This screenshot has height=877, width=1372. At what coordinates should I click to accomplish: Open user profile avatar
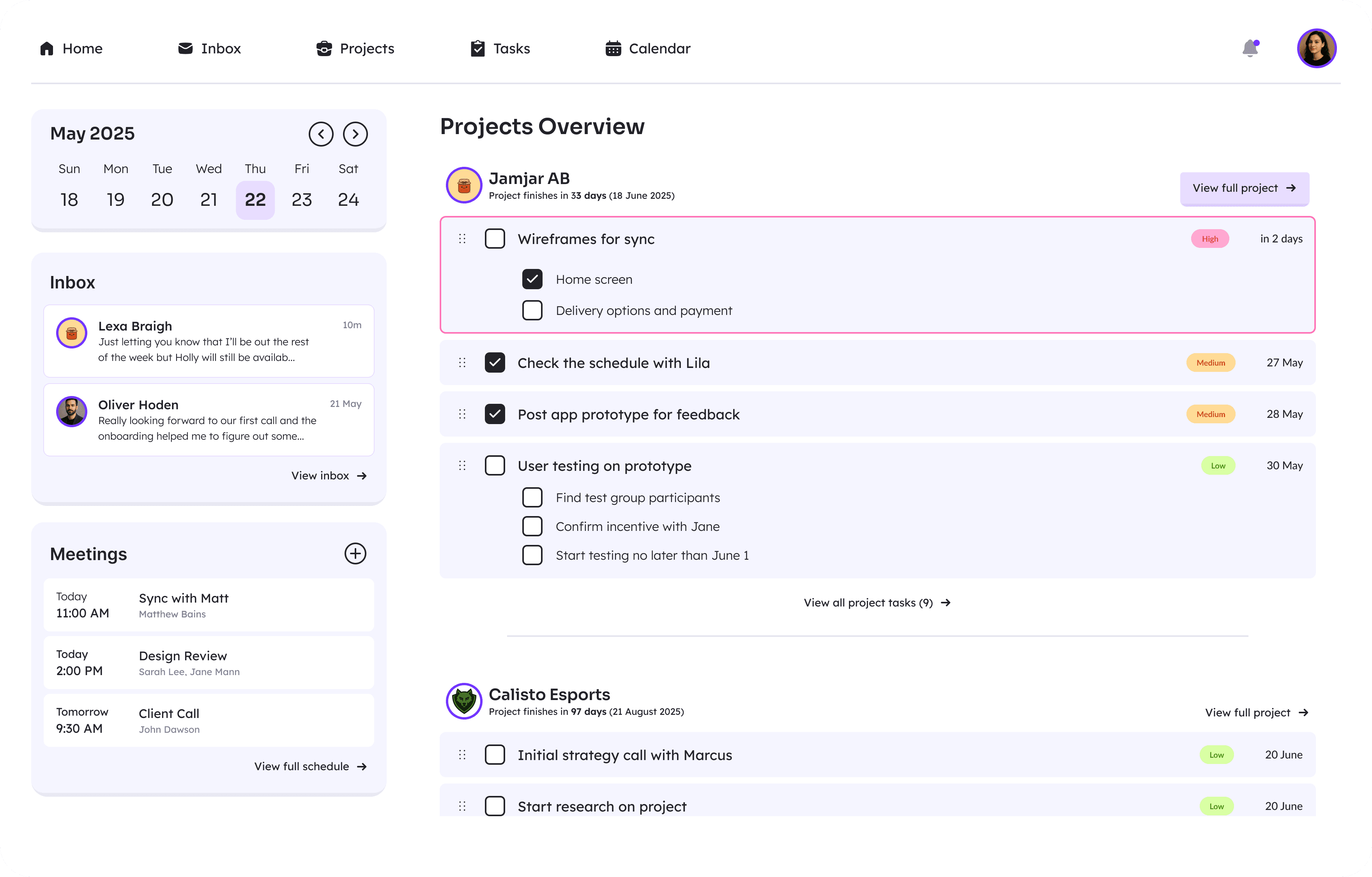click(1316, 48)
